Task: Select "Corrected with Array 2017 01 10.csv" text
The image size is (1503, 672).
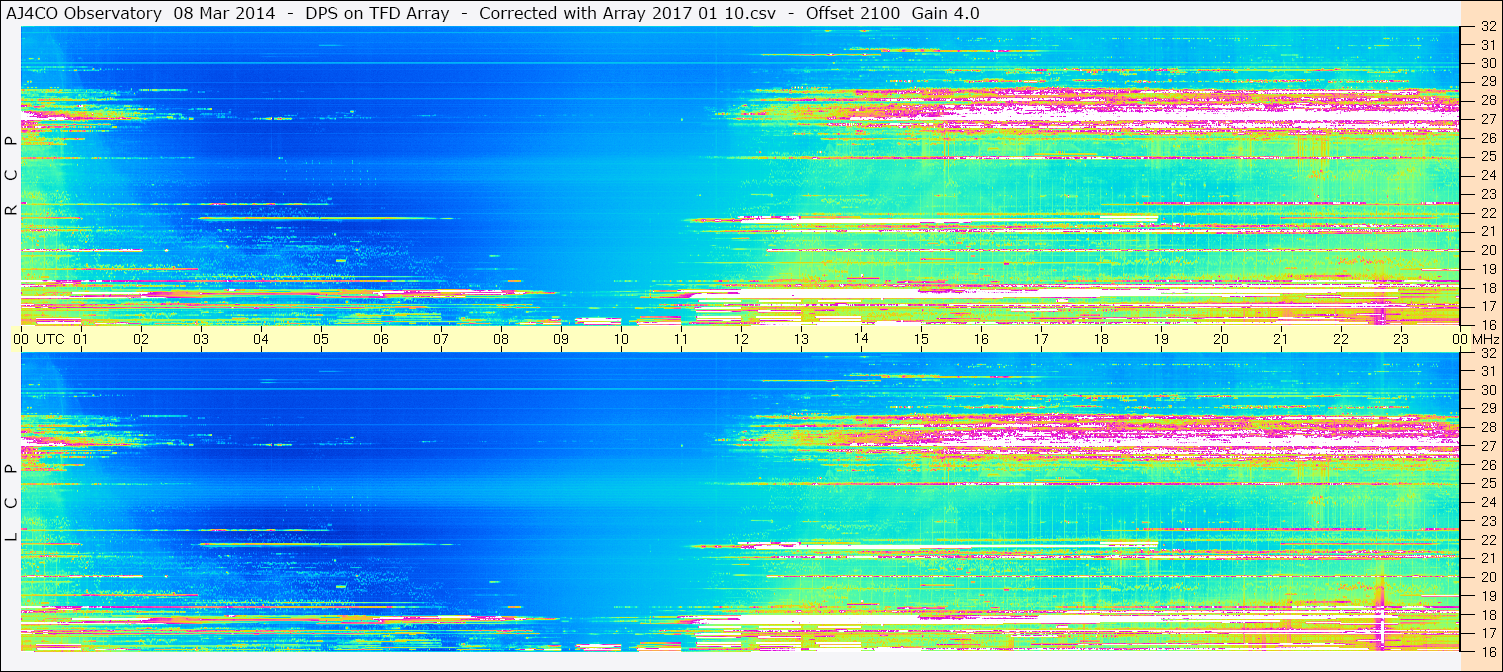Action: (627, 13)
